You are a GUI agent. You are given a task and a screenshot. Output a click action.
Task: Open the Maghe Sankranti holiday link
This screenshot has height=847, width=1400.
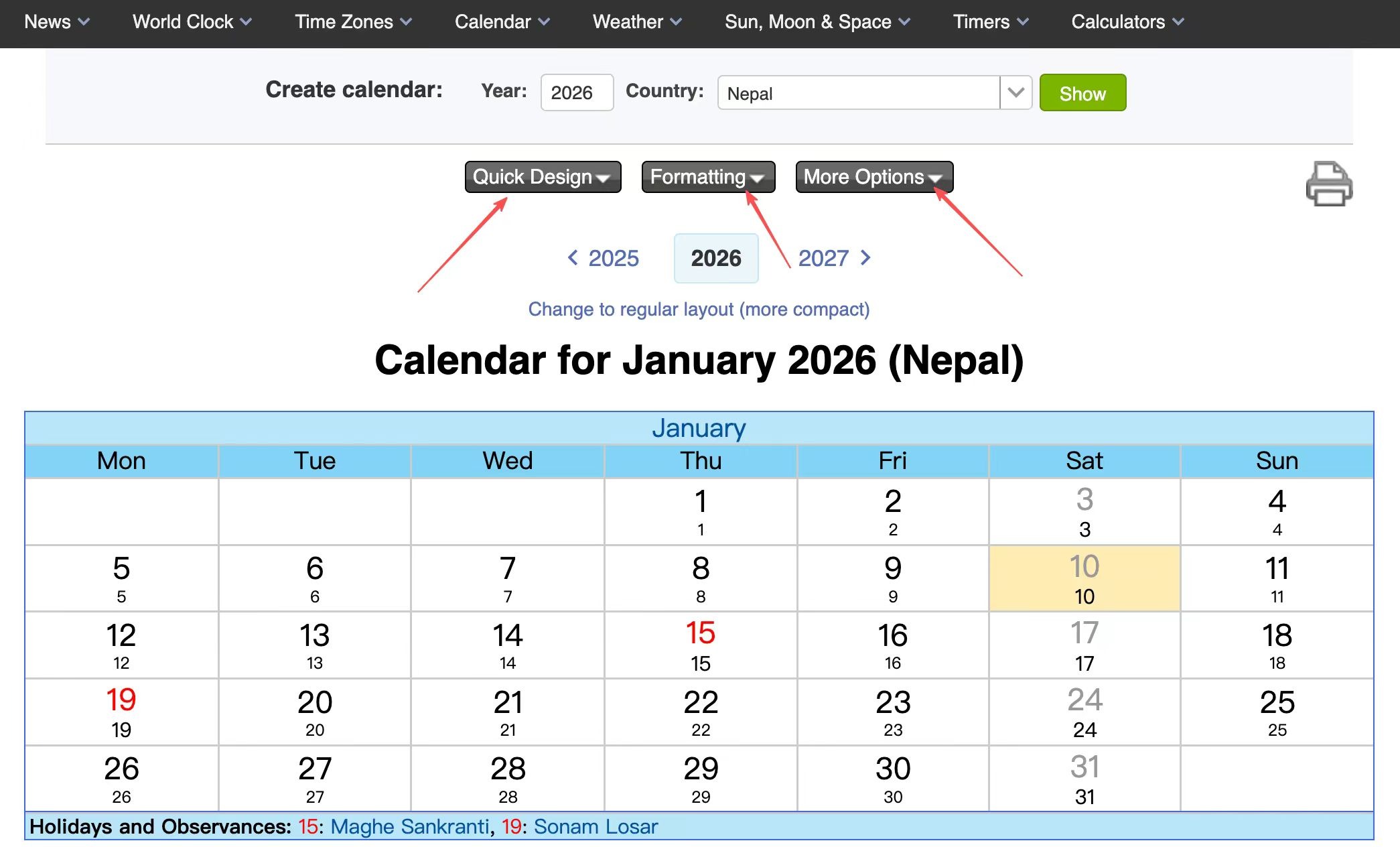coord(410,826)
